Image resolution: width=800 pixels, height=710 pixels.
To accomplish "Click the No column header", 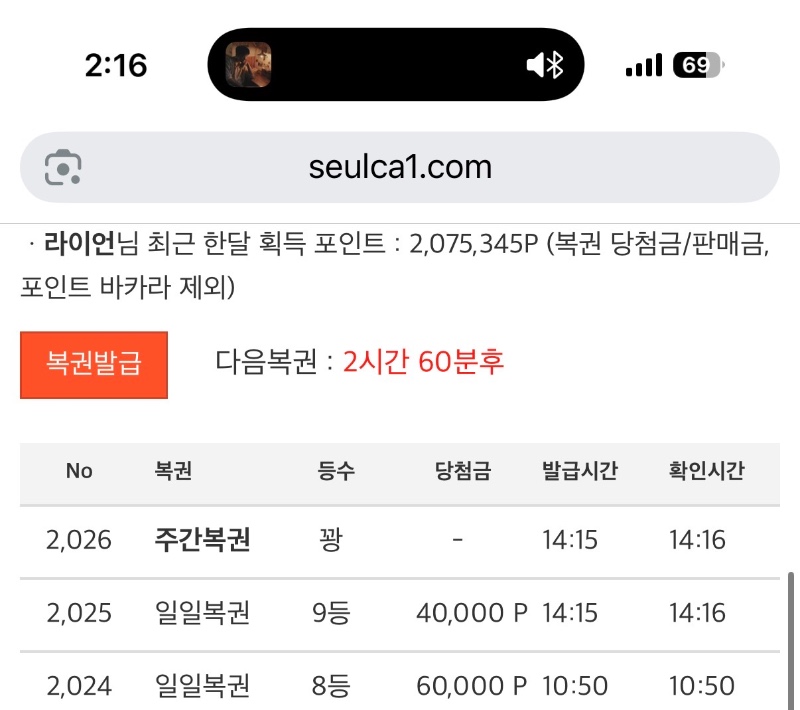I will point(79,471).
